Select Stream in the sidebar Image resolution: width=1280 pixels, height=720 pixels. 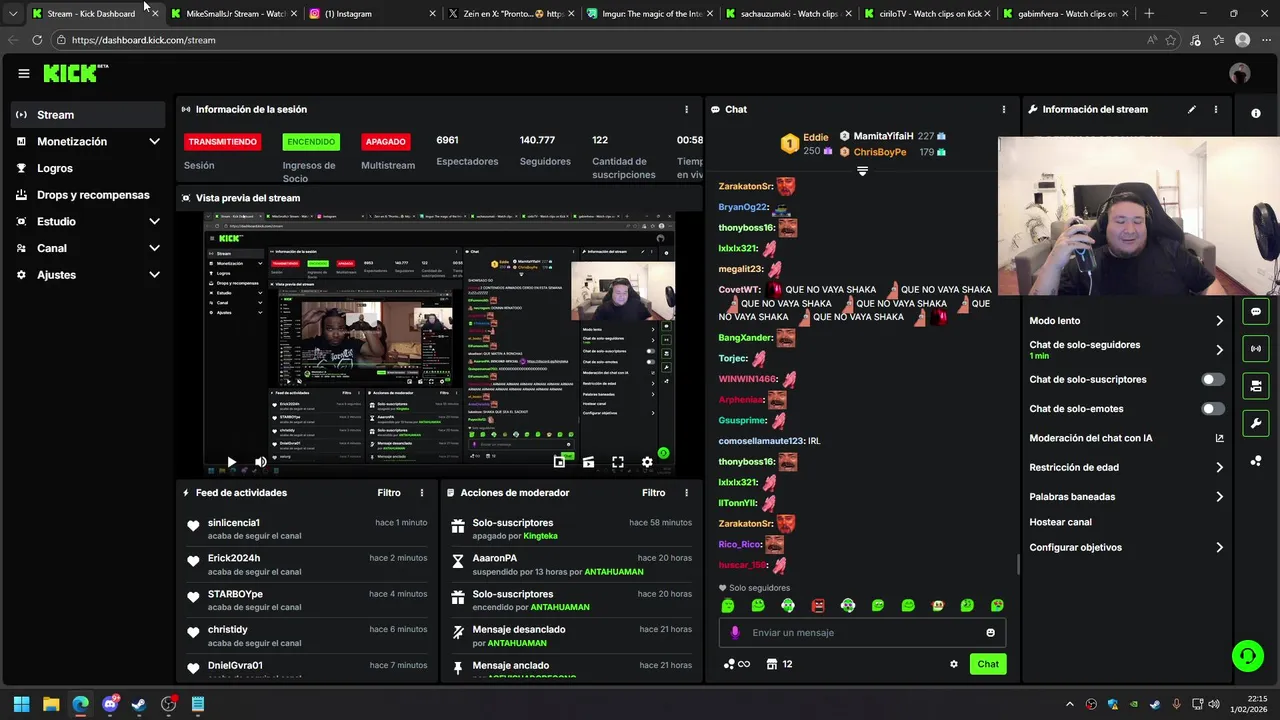click(x=88, y=115)
